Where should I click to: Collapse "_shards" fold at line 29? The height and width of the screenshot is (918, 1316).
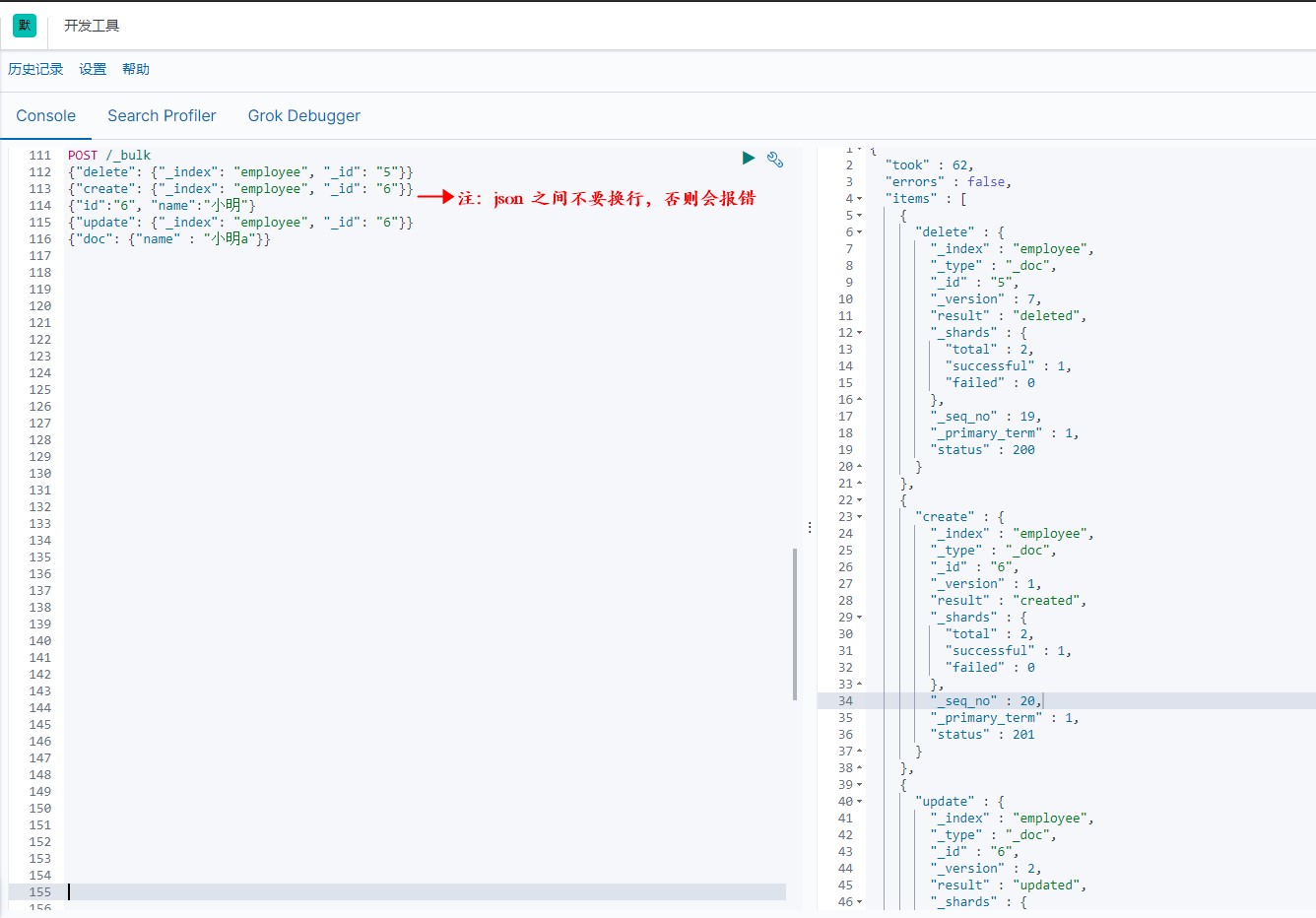(859, 618)
